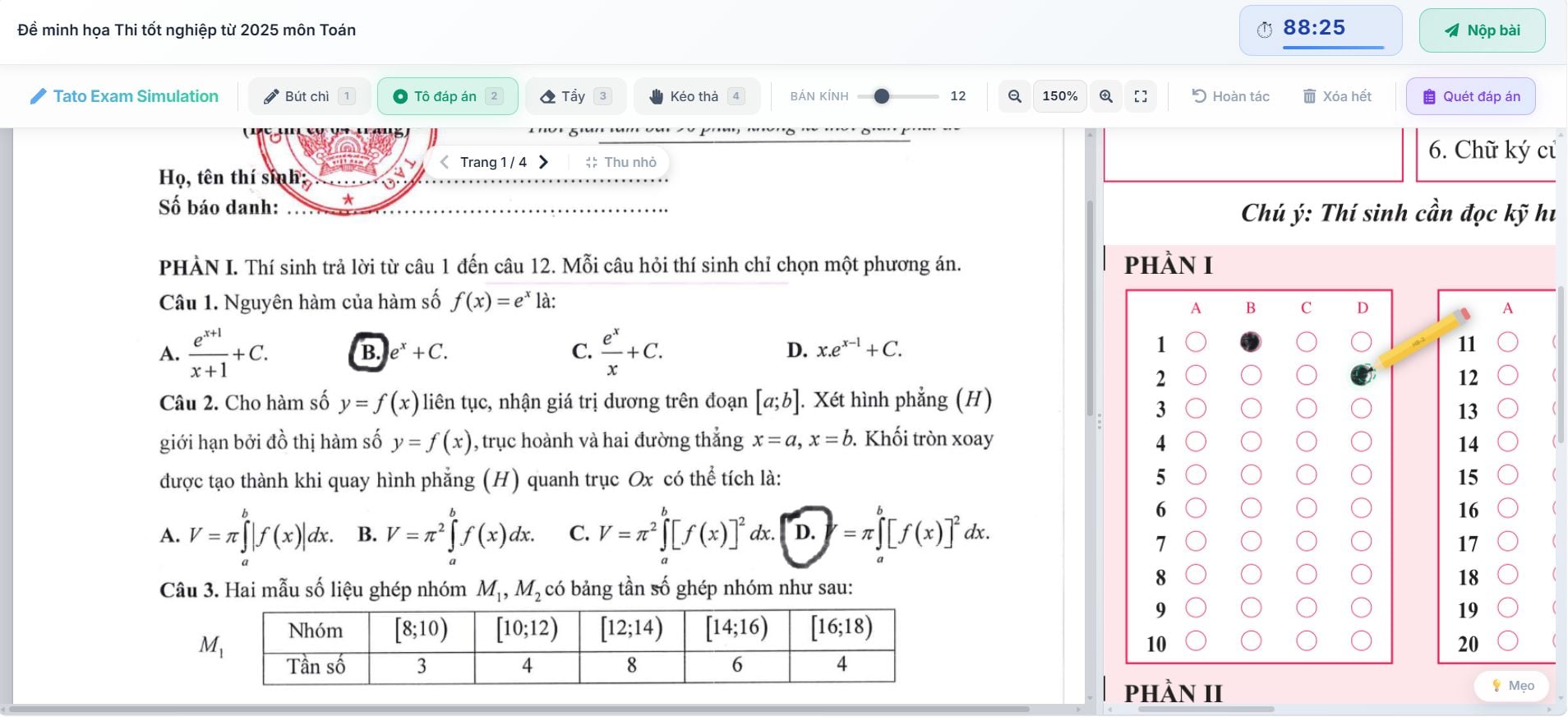Fill bubble D for question 8
Image resolution: width=1568 pixels, height=717 pixels.
[1362, 575]
